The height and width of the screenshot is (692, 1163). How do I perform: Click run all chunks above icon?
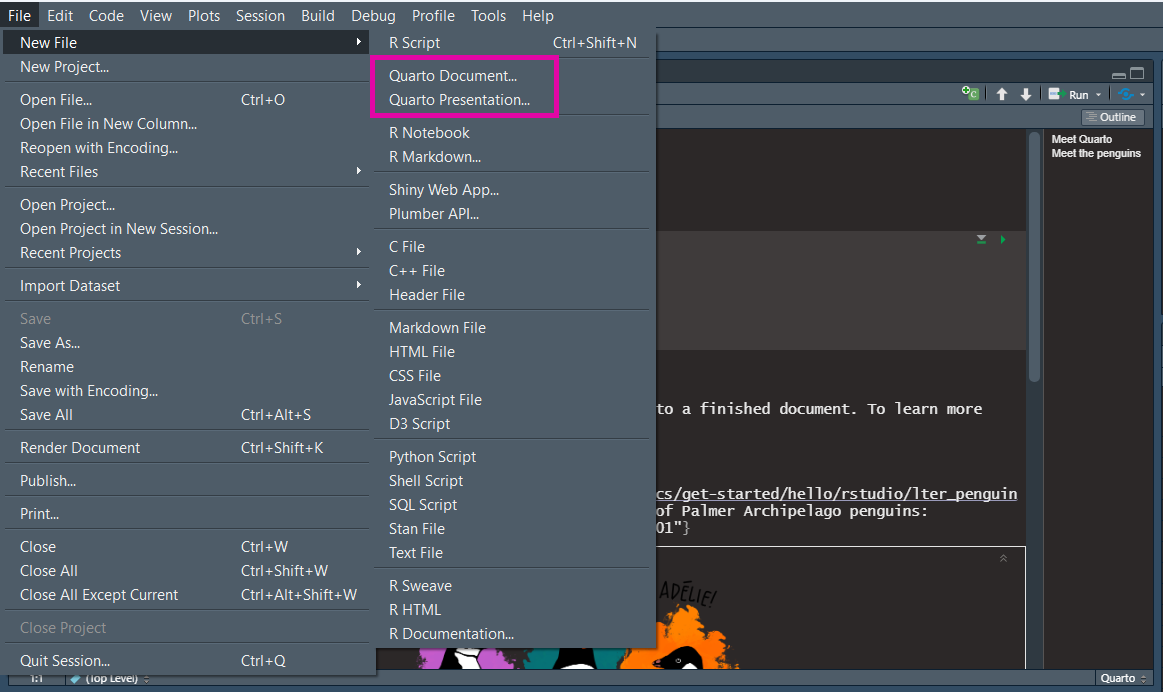tap(982, 239)
